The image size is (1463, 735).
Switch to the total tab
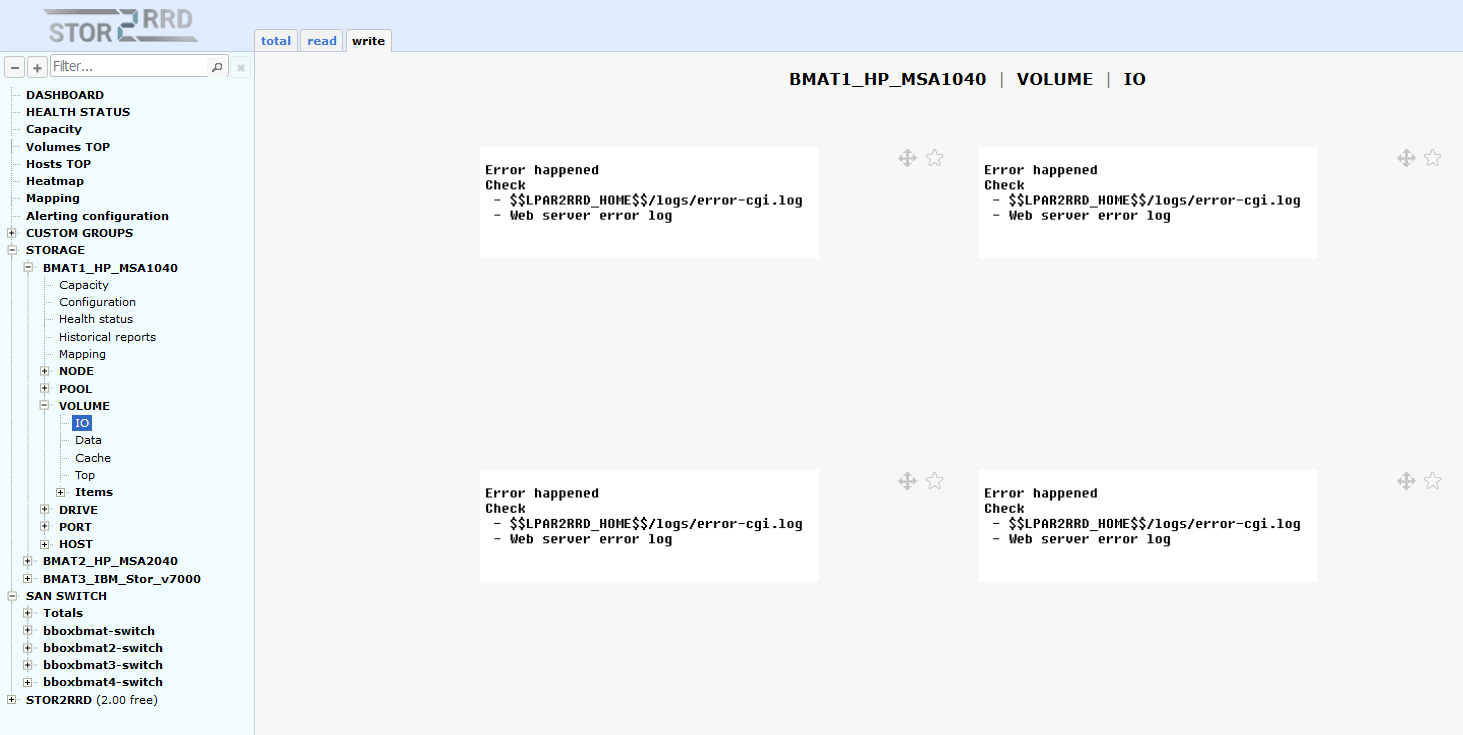point(276,41)
